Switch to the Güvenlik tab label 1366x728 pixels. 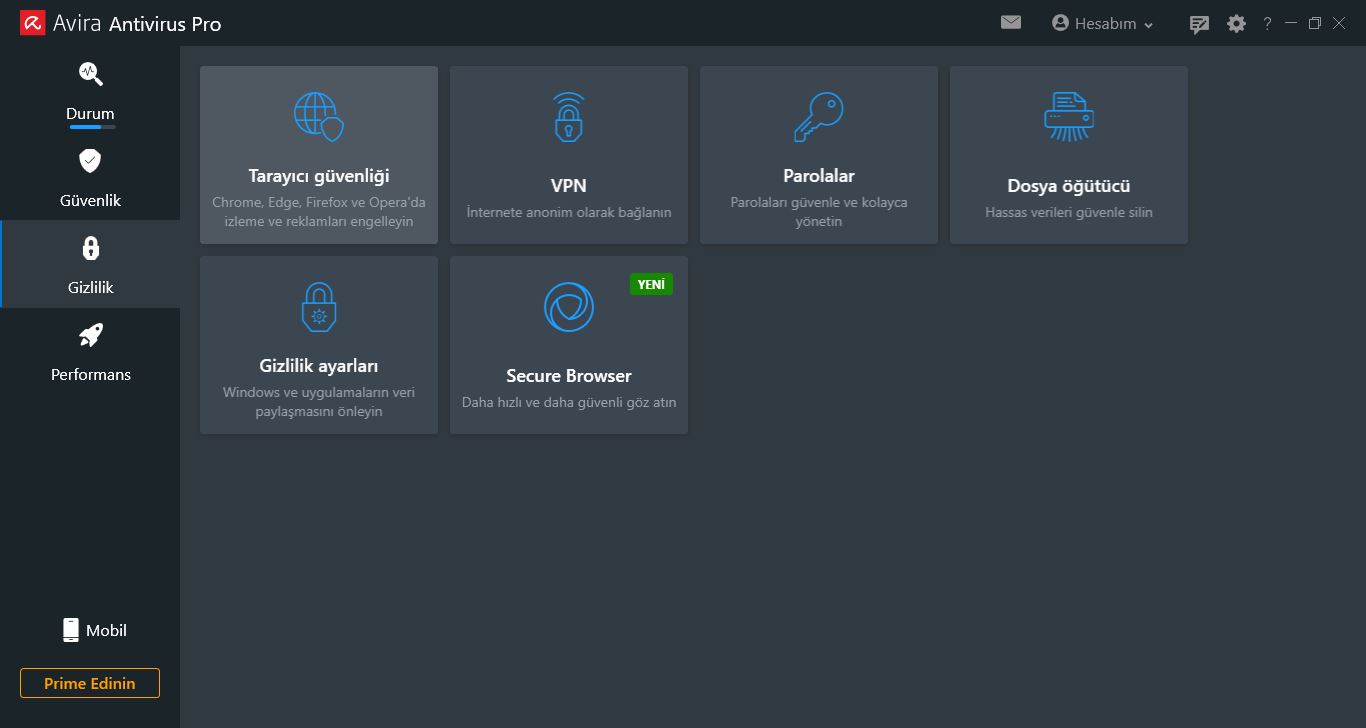point(90,200)
